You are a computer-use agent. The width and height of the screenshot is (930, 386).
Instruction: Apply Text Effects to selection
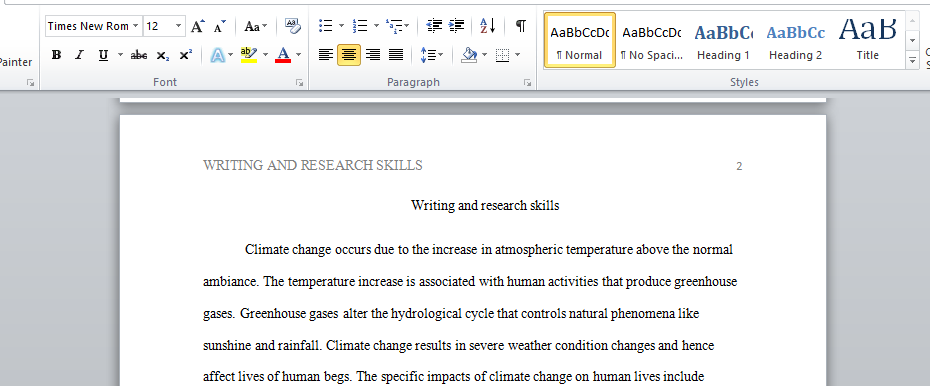point(218,55)
